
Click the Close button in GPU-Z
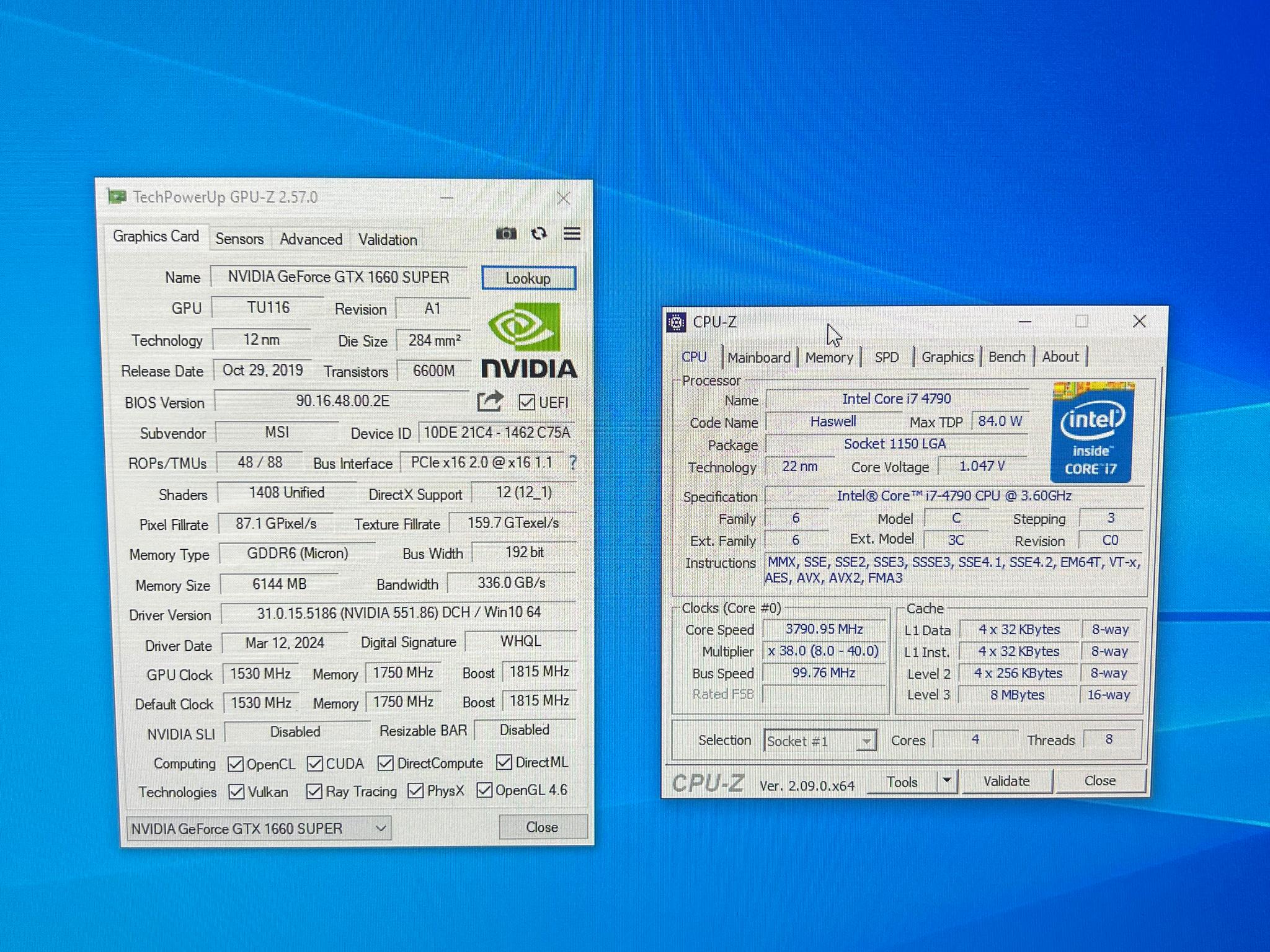tap(542, 827)
